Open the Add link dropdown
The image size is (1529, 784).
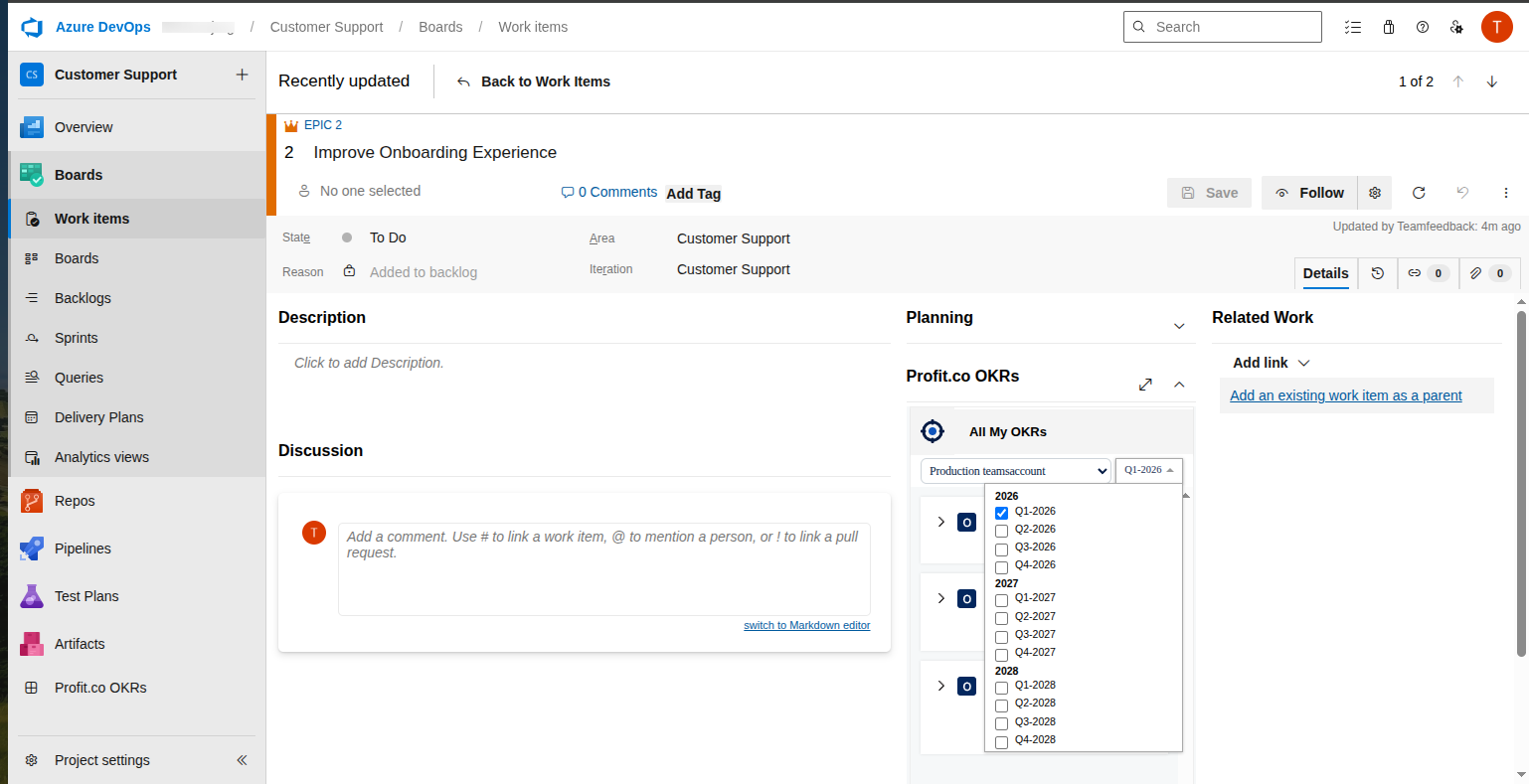pos(1272,363)
